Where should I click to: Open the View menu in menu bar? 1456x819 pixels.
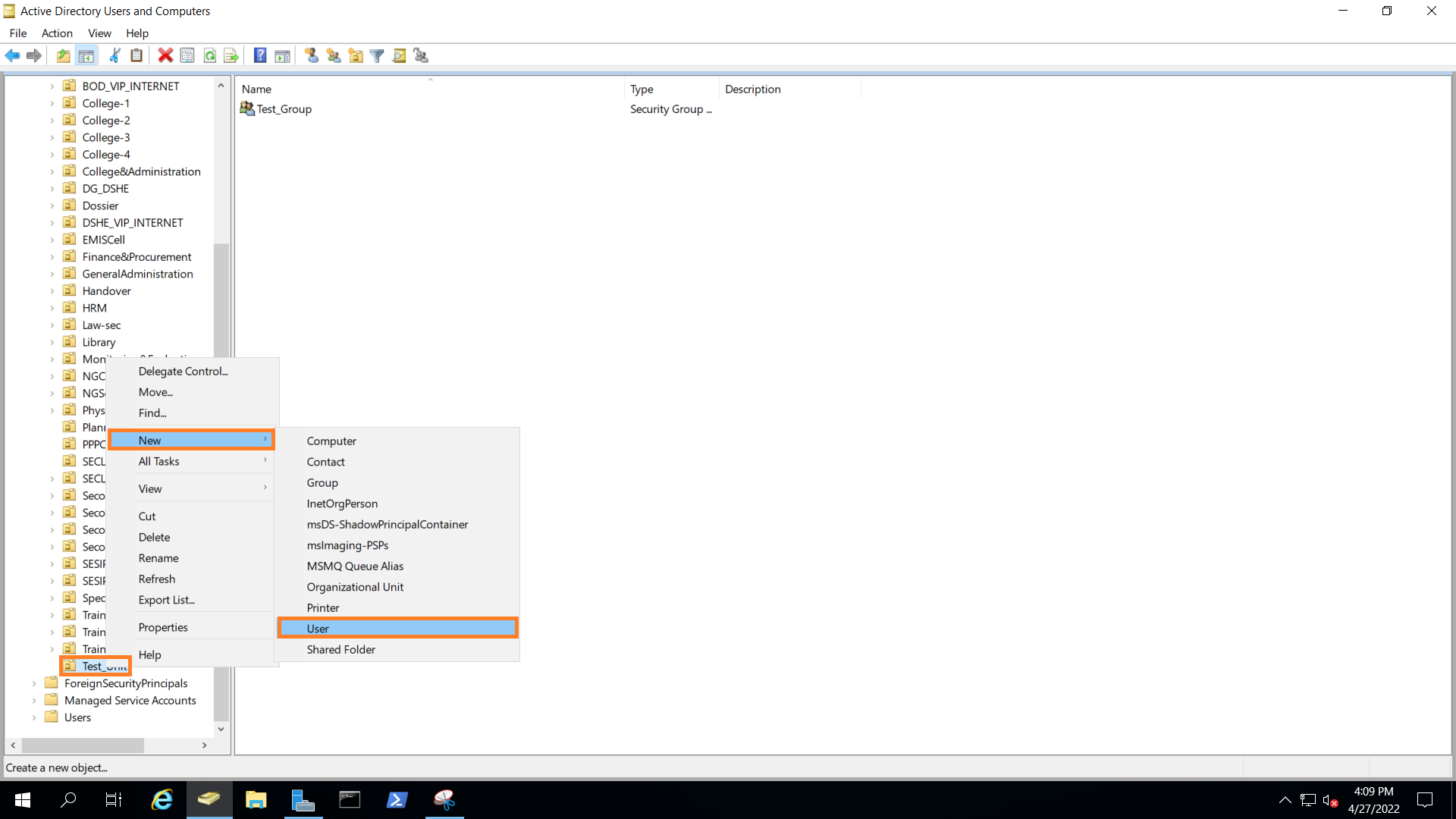pyautogui.click(x=99, y=33)
